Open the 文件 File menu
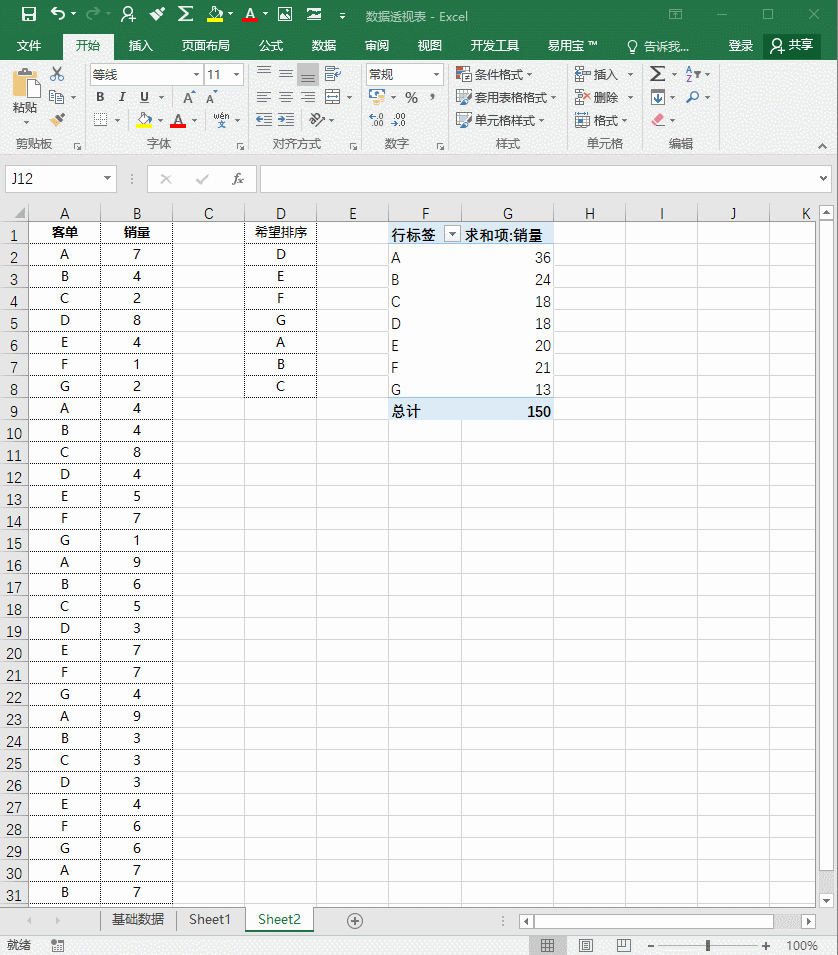This screenshot has width=838, height=955. pyautogui.click(x=29, y=46)
